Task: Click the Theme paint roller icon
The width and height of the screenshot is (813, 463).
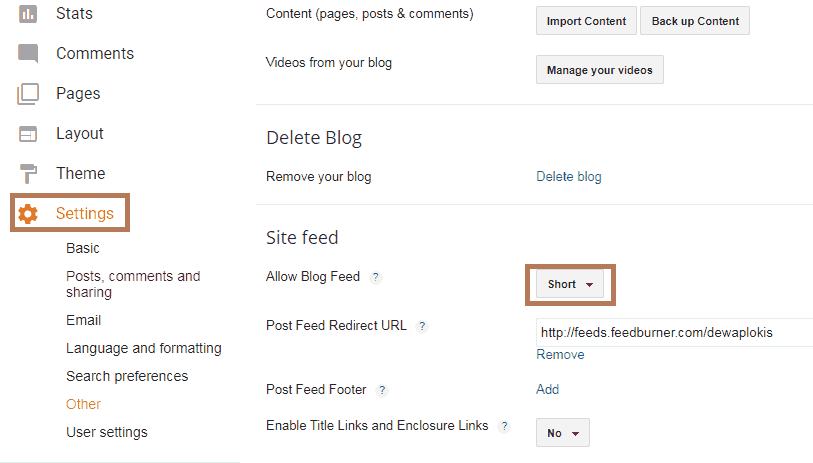Action: point(28,174)
